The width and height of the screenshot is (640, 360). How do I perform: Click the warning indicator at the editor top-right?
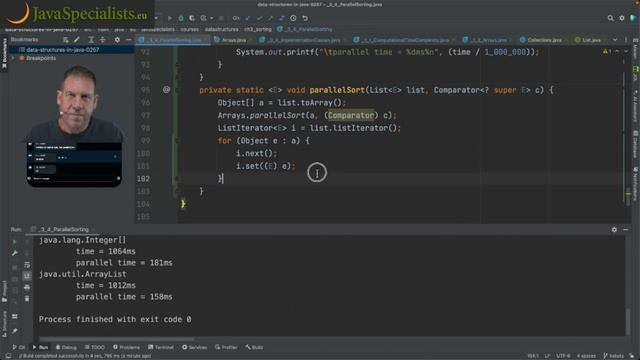607,52
